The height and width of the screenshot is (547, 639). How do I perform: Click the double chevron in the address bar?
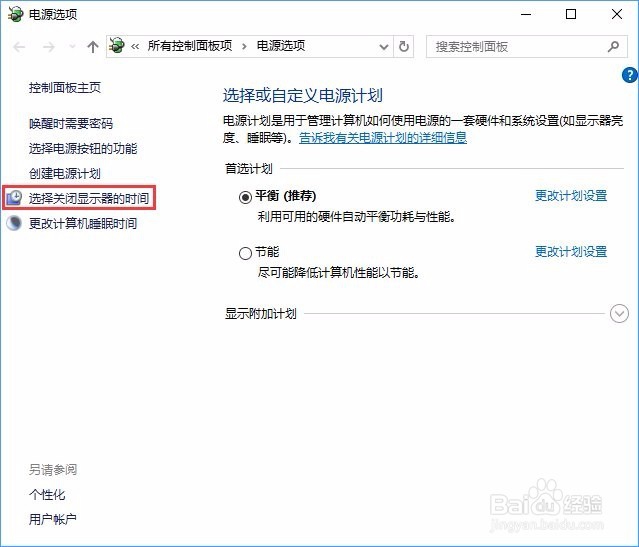tap(135, 46)
